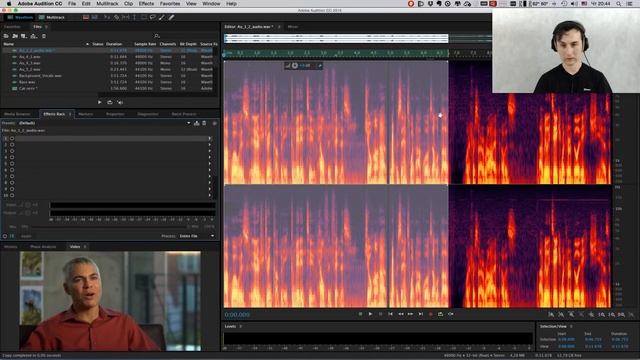Toggle auto-play in Files panel

[x=120, y=102]
